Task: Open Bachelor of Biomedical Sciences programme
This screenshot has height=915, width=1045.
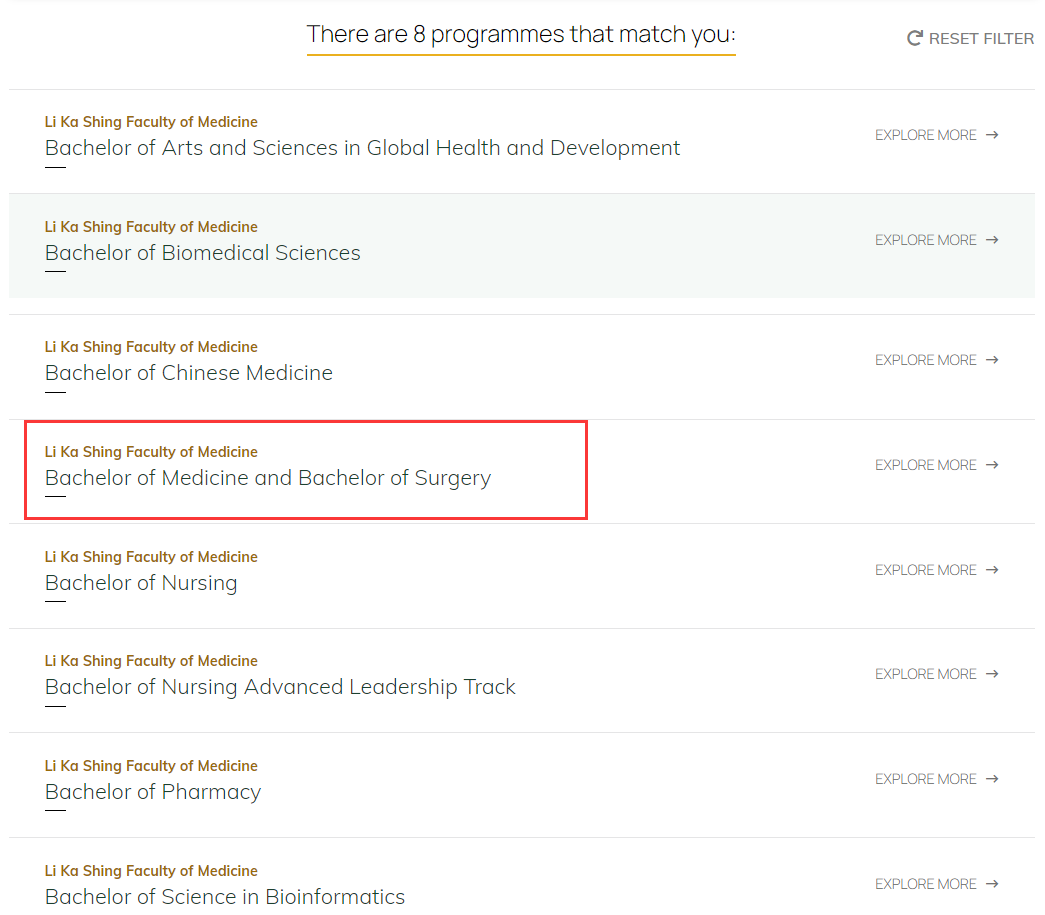Action: (x=203, y=253)
